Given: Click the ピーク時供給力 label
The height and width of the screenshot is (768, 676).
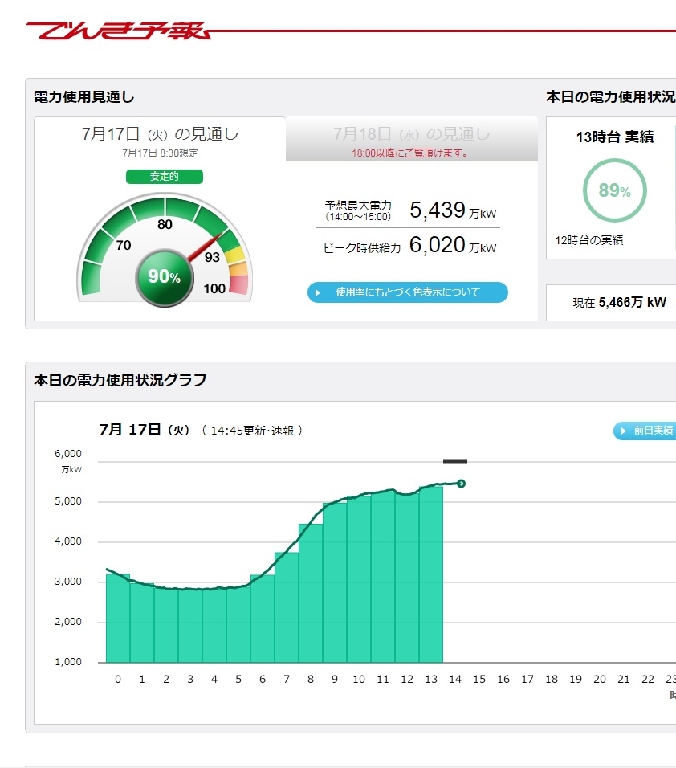Looking at the screenshot, I should point(362,248).
